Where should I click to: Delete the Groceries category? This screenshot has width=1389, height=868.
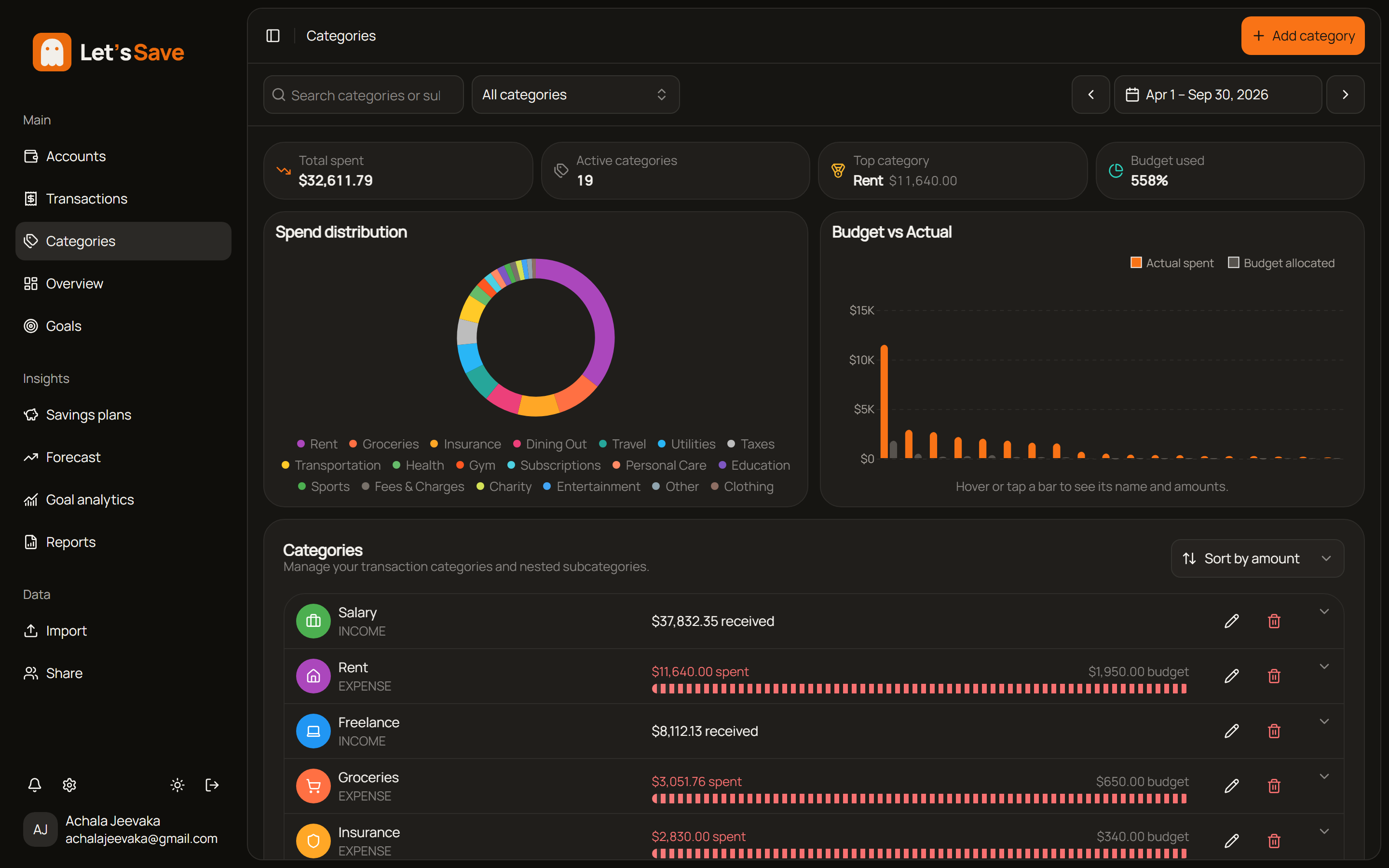pos(1274,786)
